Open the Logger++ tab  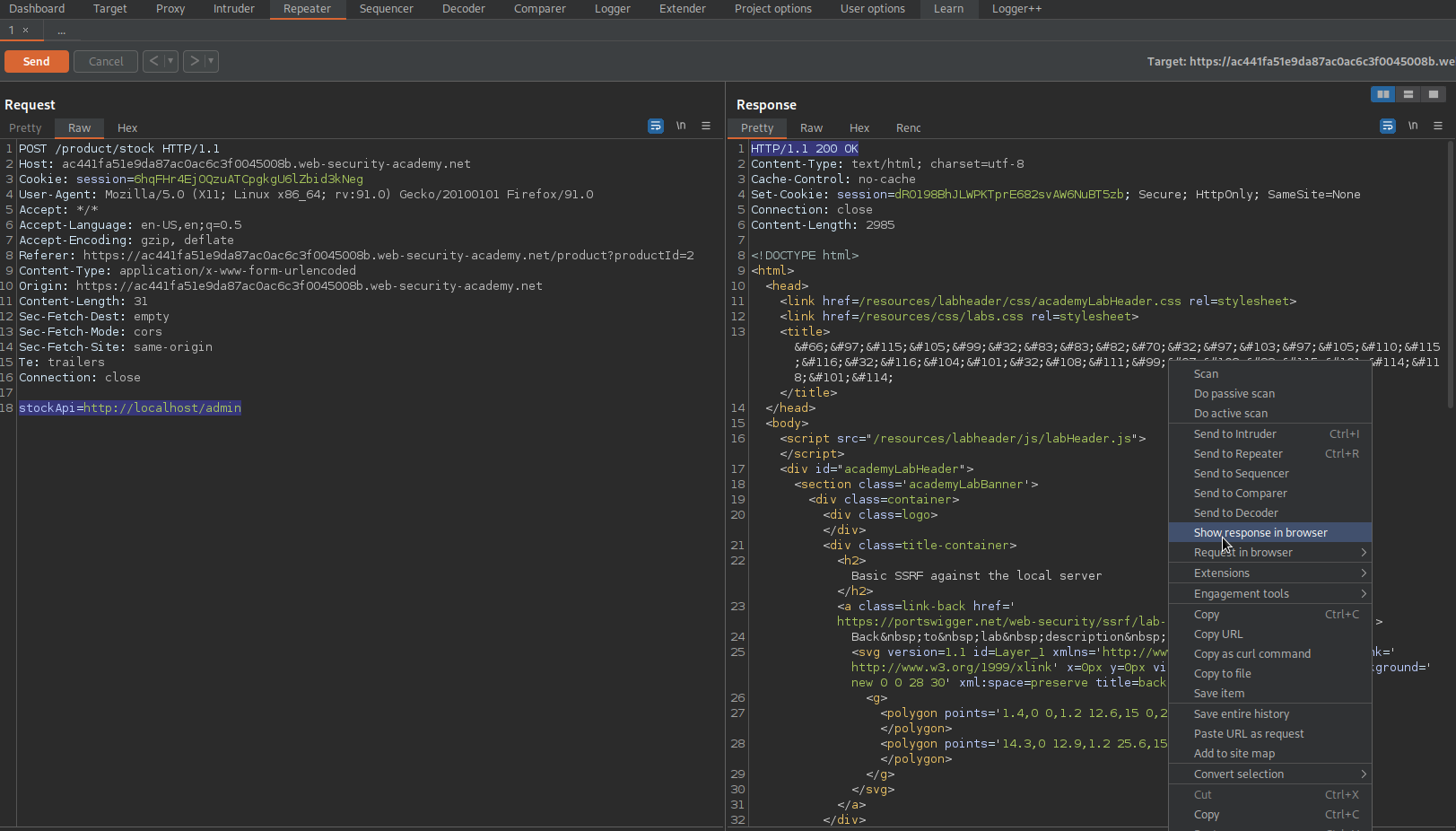tap(1017, 9)
